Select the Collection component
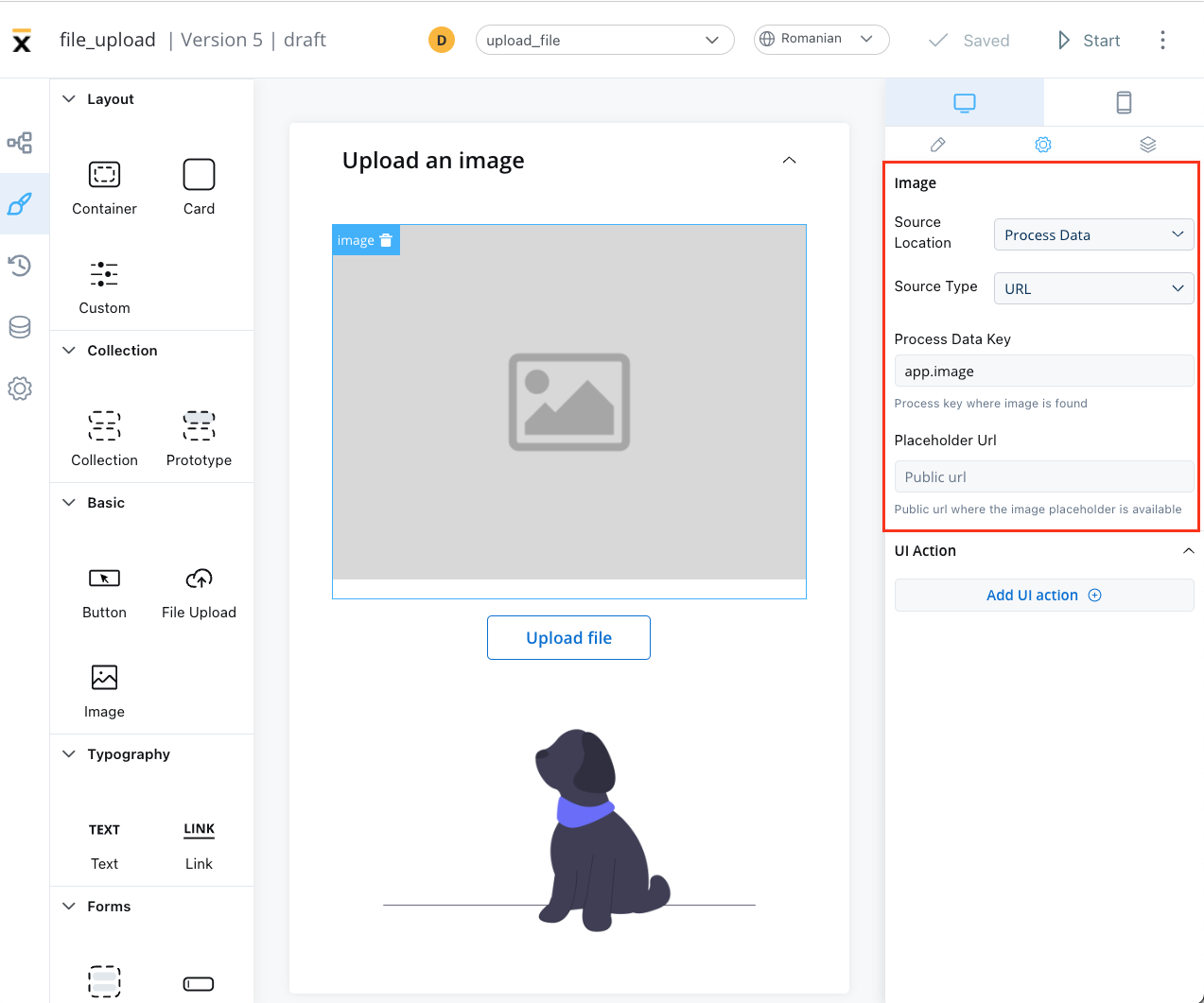The height and width of the screenshot is (1003, 1204). click(104, 439)
